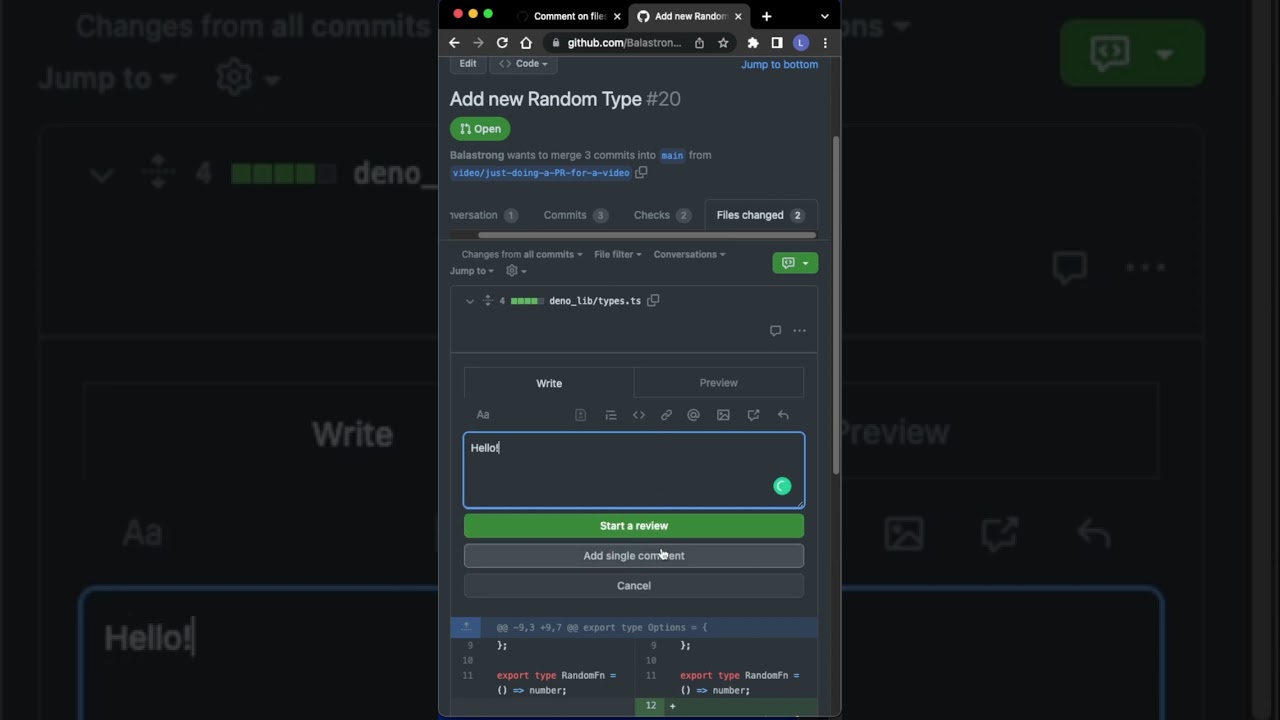The height and width of the screenshot is (720, 1280).
Task: Click the added line 12 number
Action: coord(651,706)
